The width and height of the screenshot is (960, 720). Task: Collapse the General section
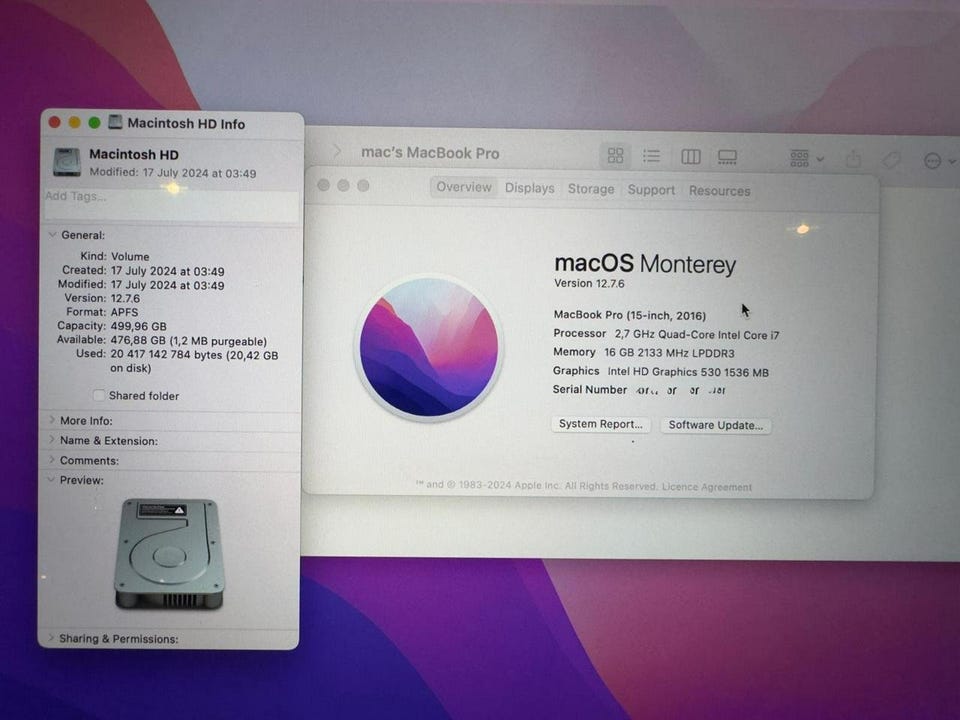[53, 234]
